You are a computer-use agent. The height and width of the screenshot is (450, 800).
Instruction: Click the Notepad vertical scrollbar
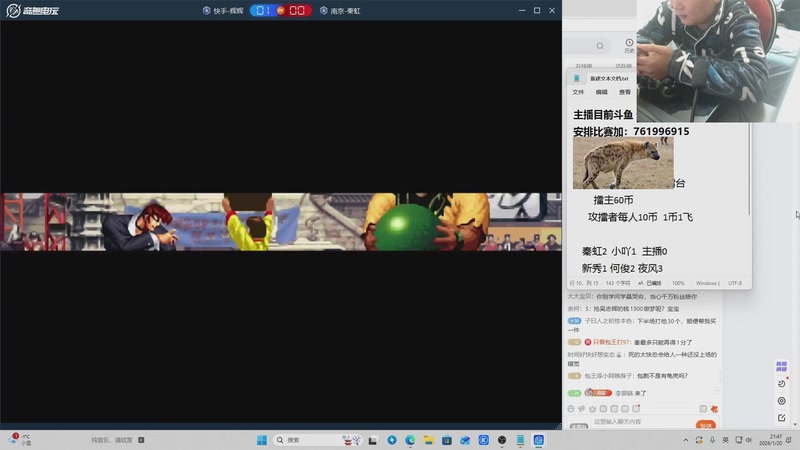click(749, 168)
